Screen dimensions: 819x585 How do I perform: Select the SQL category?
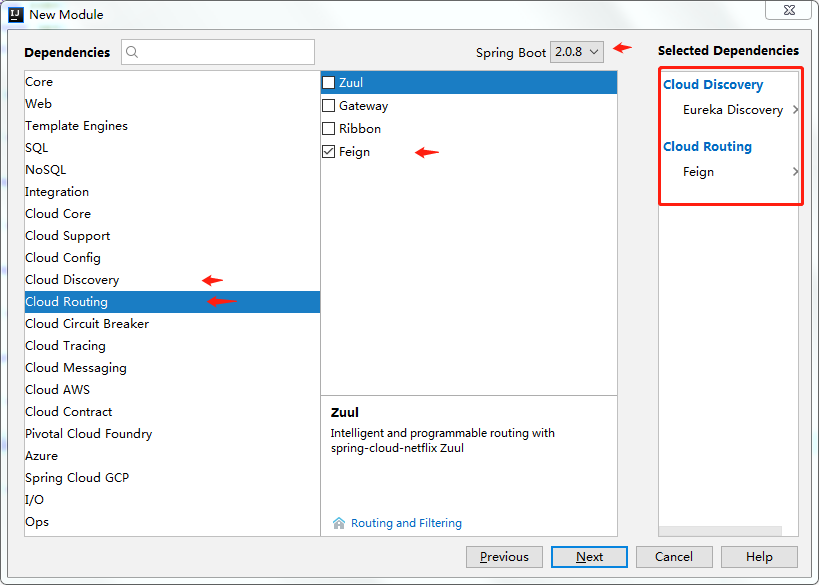click(x=172, y=148)
